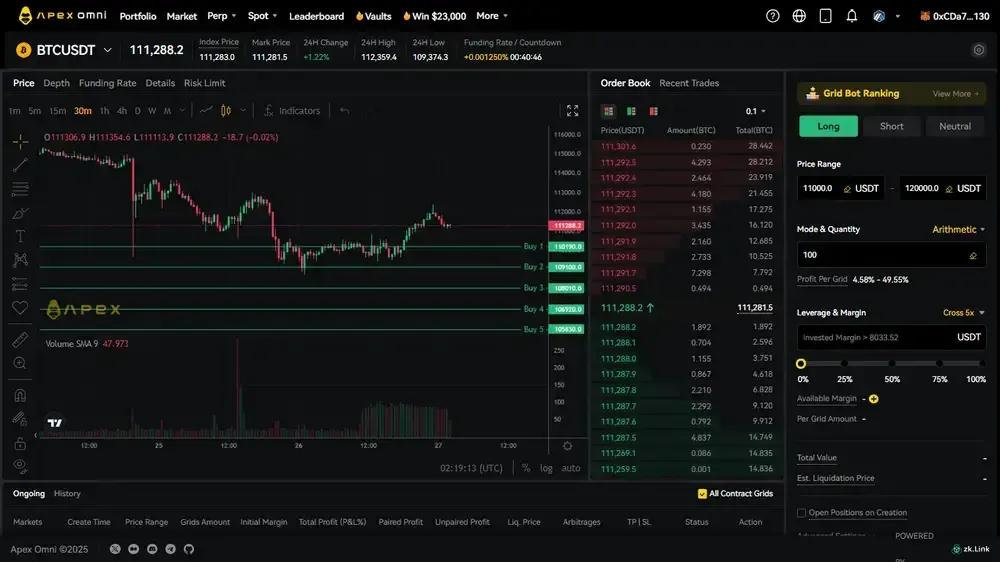Switch to Recent Trades tab
Image resolution: width=1000 pixels, height=562 pixels.
pos(689,83)
